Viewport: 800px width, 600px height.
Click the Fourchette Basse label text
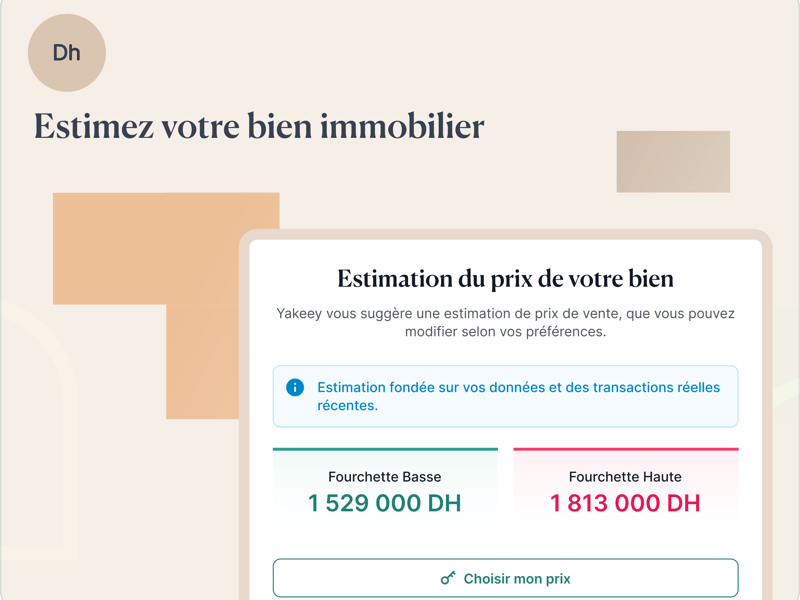click(385, 477)
